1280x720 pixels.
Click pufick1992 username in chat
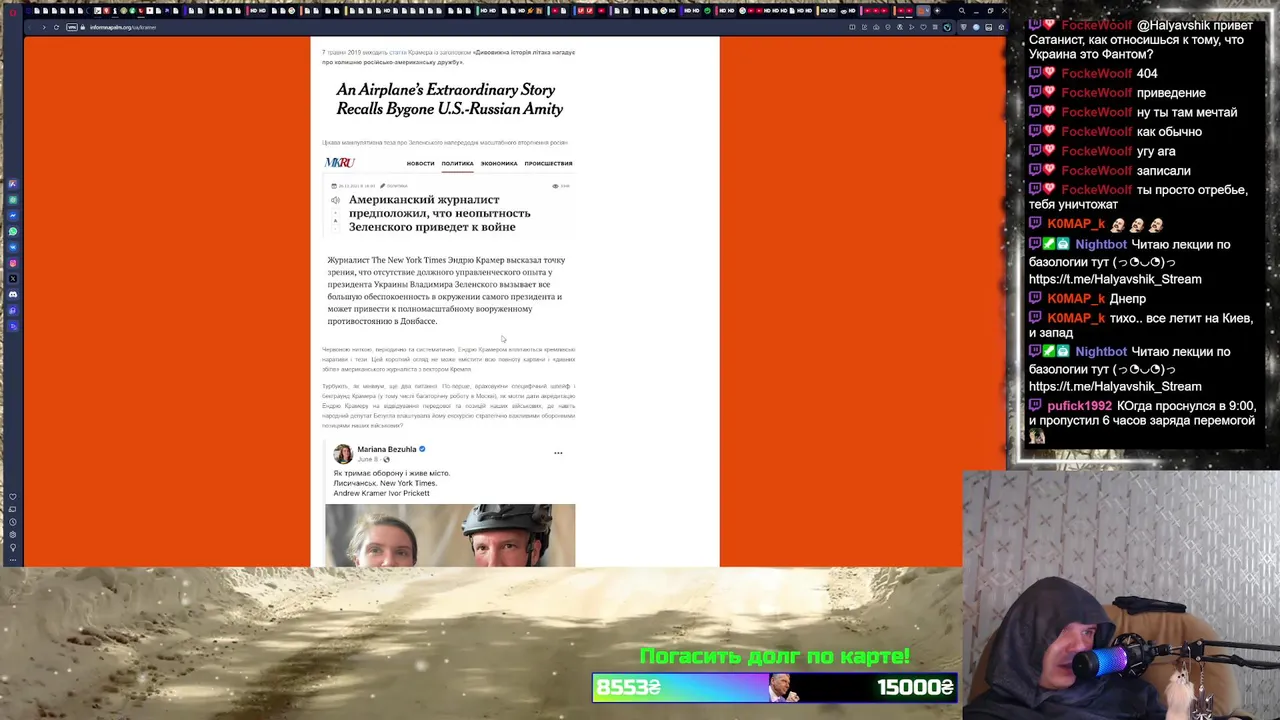[1079, 406]
